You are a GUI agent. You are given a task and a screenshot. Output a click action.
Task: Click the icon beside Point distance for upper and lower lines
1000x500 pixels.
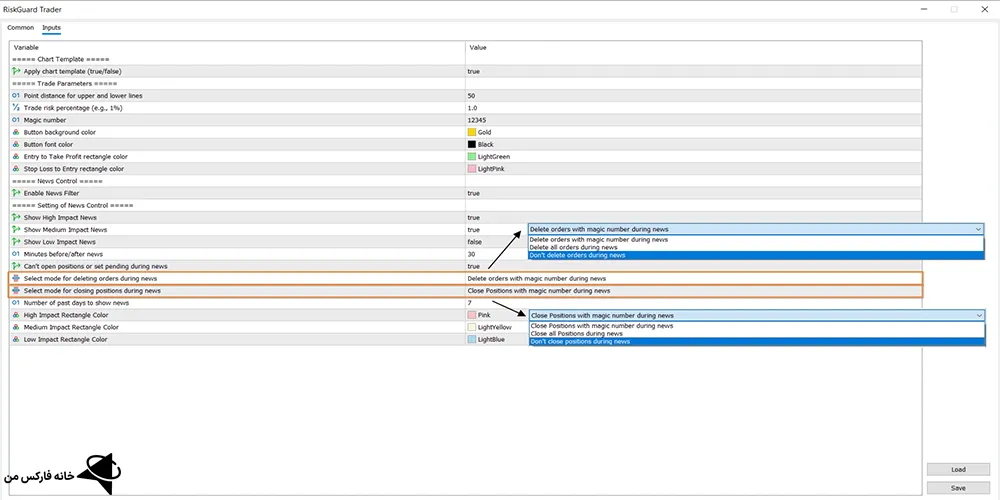[x=16, y=96]
